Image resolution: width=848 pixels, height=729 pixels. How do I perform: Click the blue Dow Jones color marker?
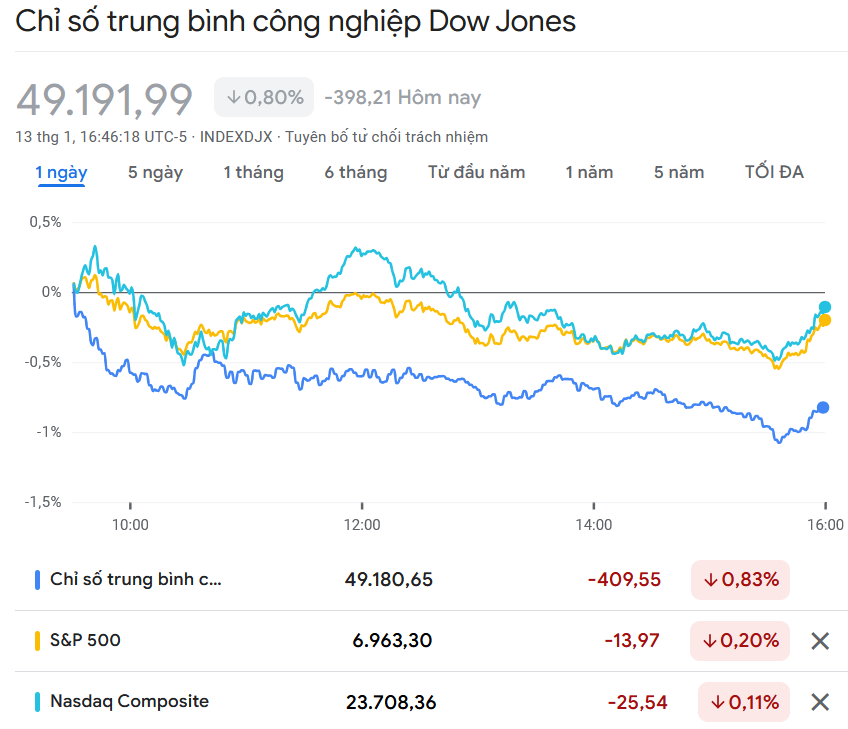[x=37, y=579]
